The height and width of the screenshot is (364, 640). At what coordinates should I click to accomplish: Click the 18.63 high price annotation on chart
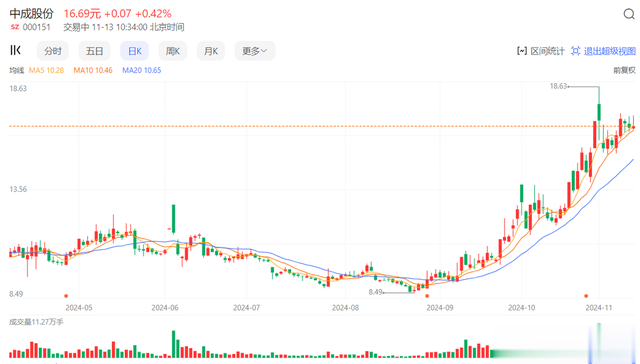pyautogui.click(x=558, y=86)
